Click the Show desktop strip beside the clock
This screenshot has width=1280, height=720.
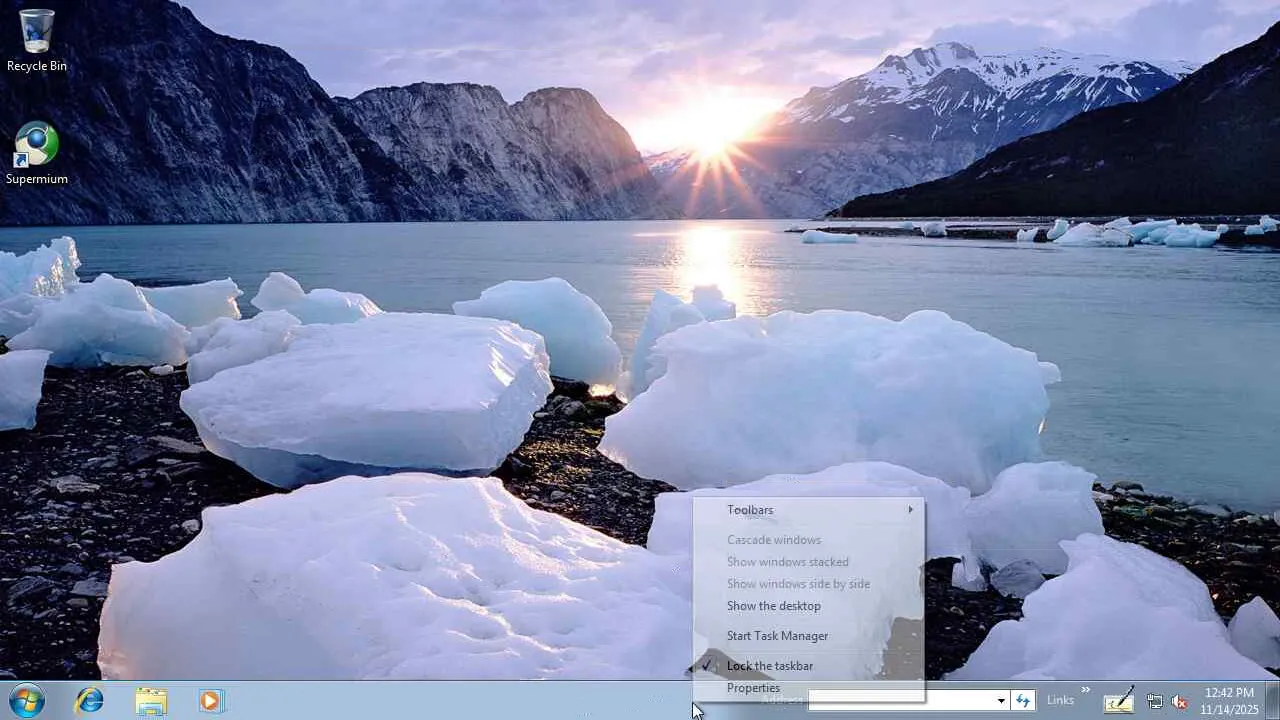click(x=1272, y=700)
